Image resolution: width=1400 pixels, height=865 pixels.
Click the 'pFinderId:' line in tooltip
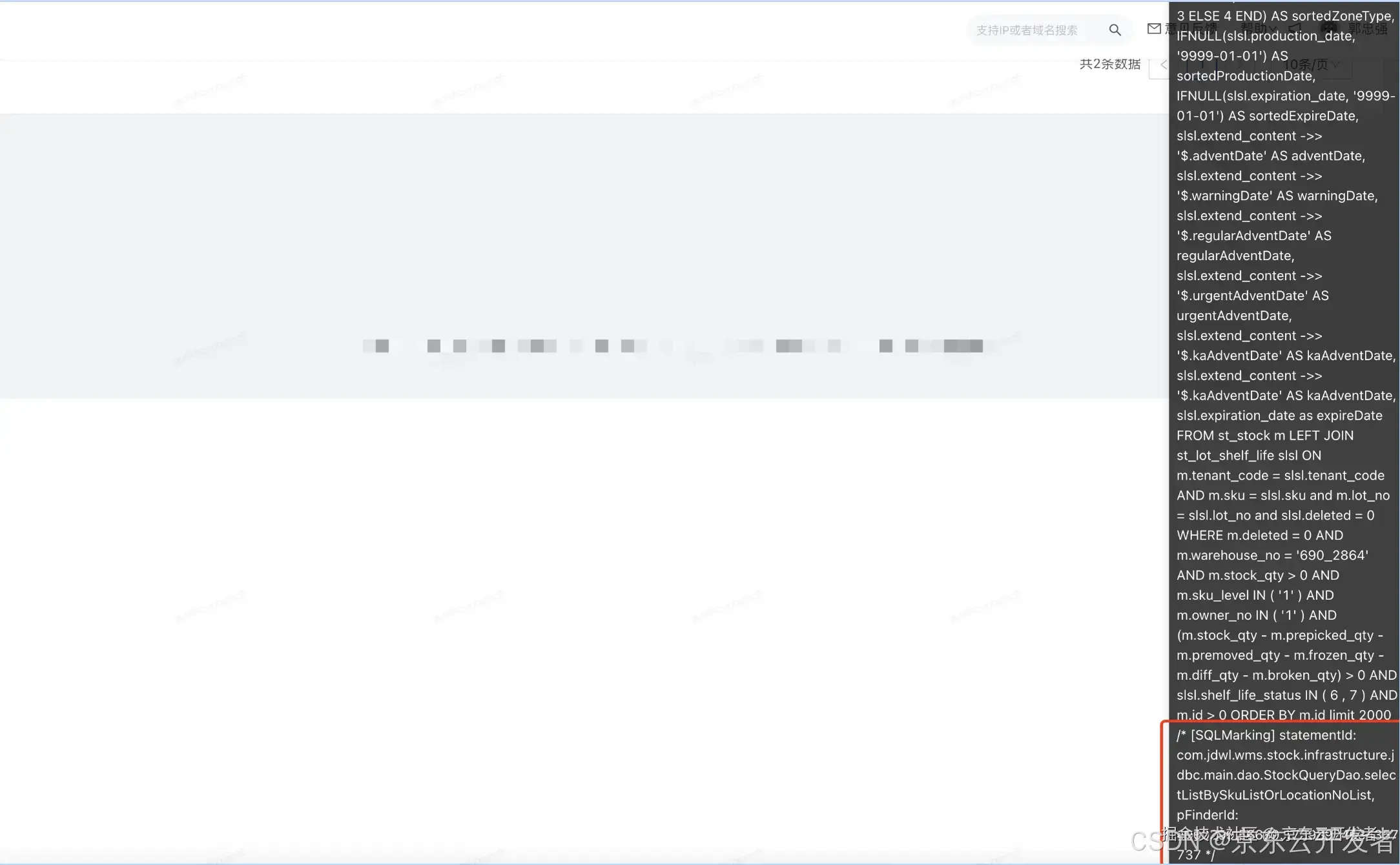(x=1207, y=815)
